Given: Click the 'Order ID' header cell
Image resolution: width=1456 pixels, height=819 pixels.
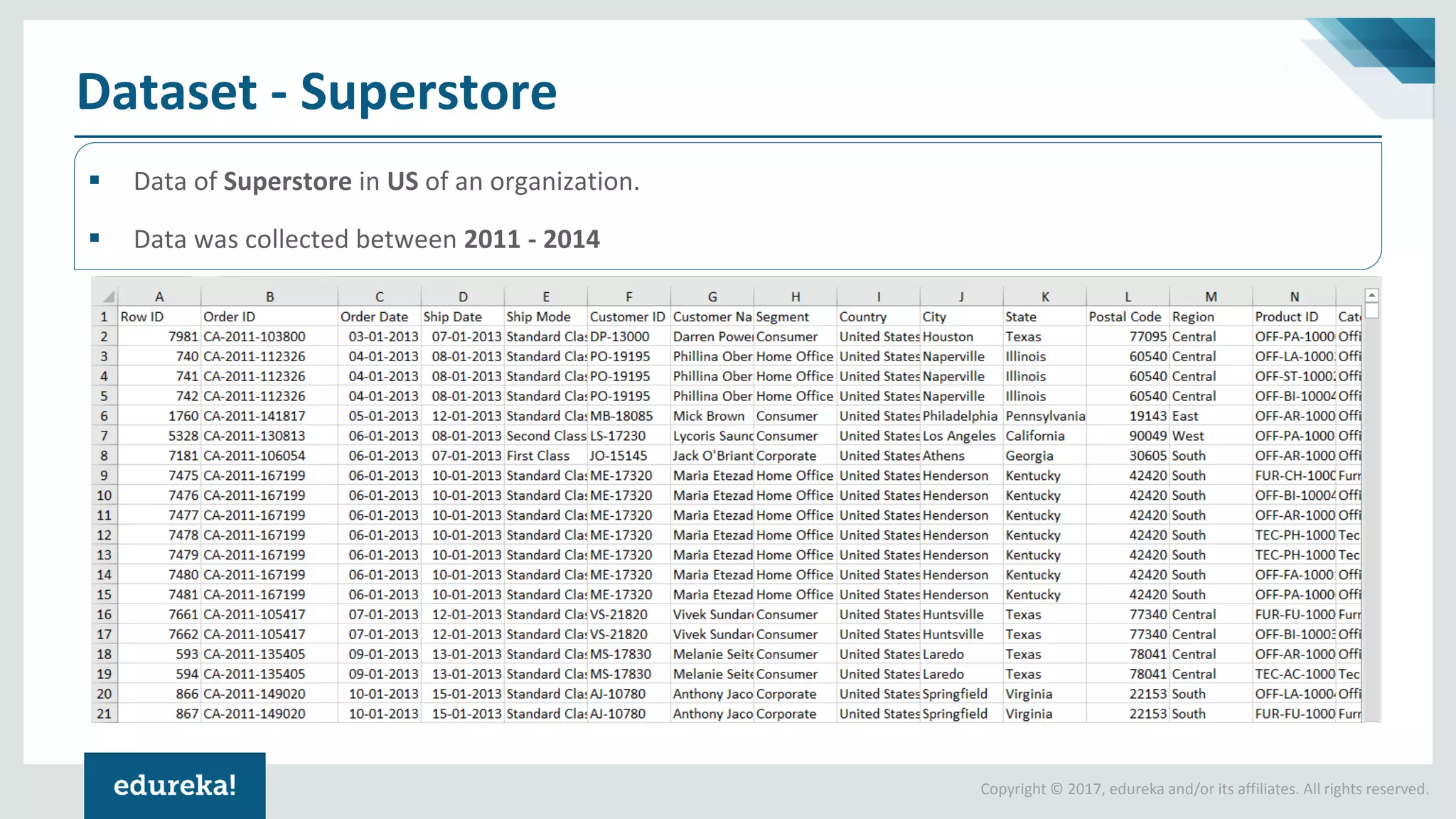Looking at the screenshot, I should tap(269, 317).
